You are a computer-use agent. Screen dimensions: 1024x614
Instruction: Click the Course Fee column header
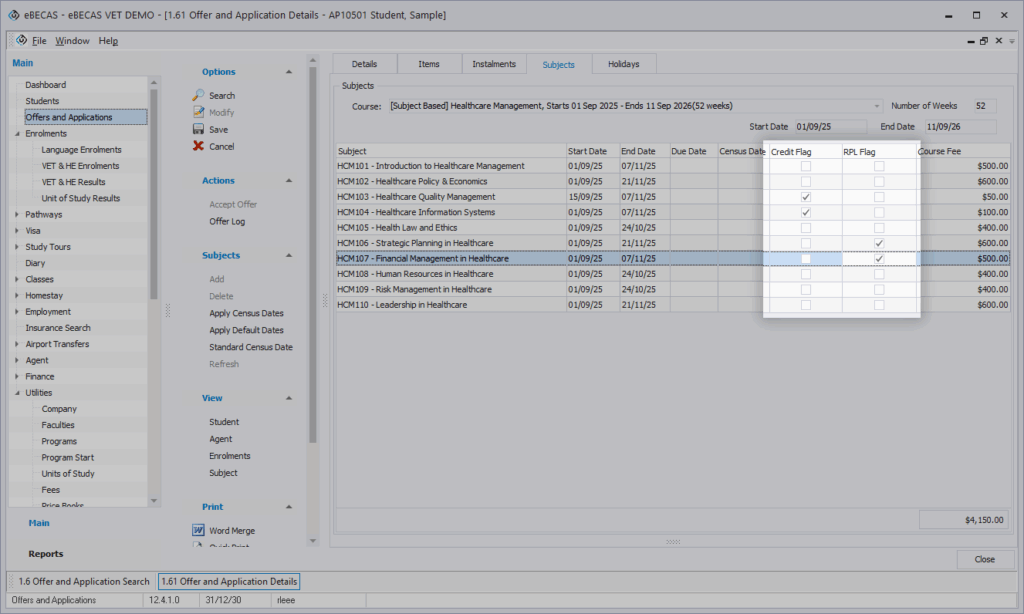click(x=963, y=151)
